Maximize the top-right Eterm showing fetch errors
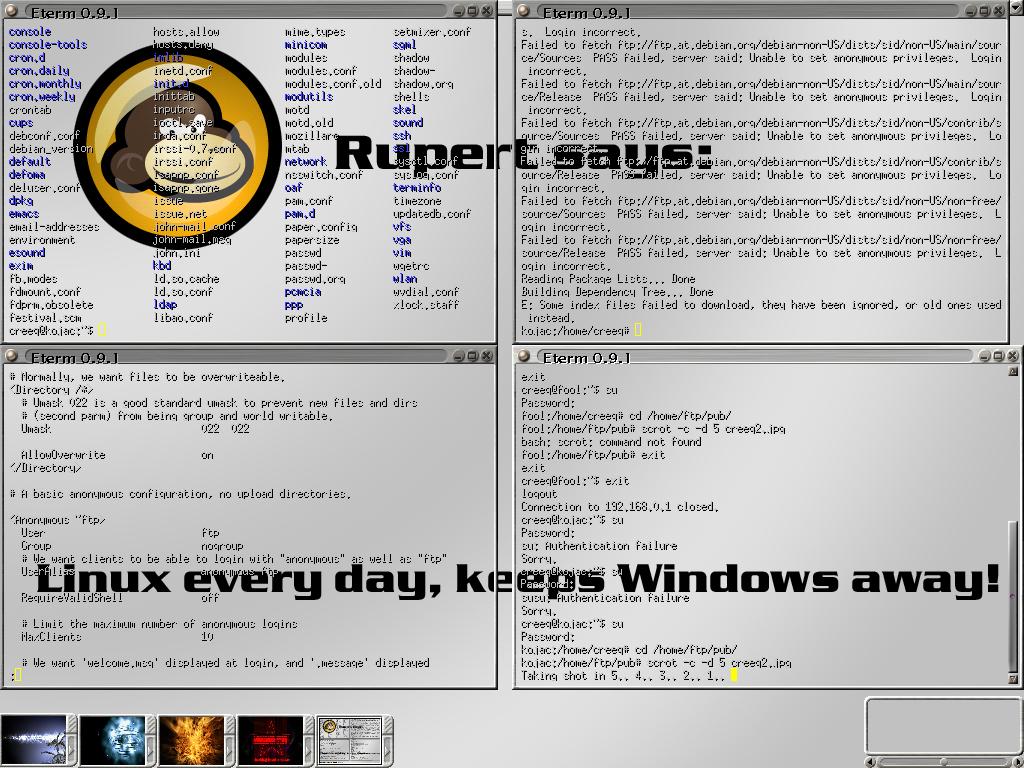This screenshot has height=768, width=1024. coord(985,11)
